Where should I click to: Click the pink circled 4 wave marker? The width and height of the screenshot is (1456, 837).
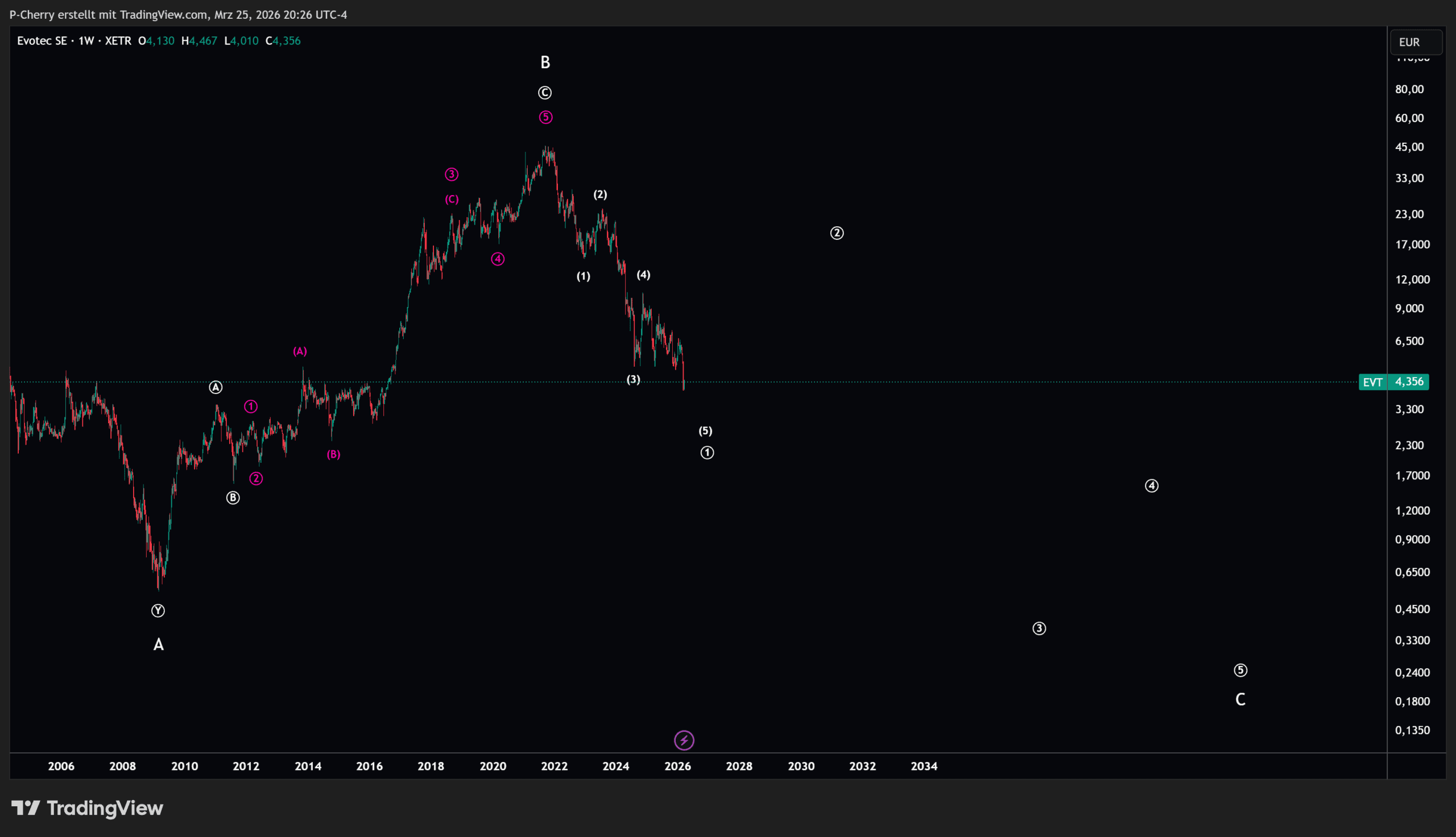point(498,259)
